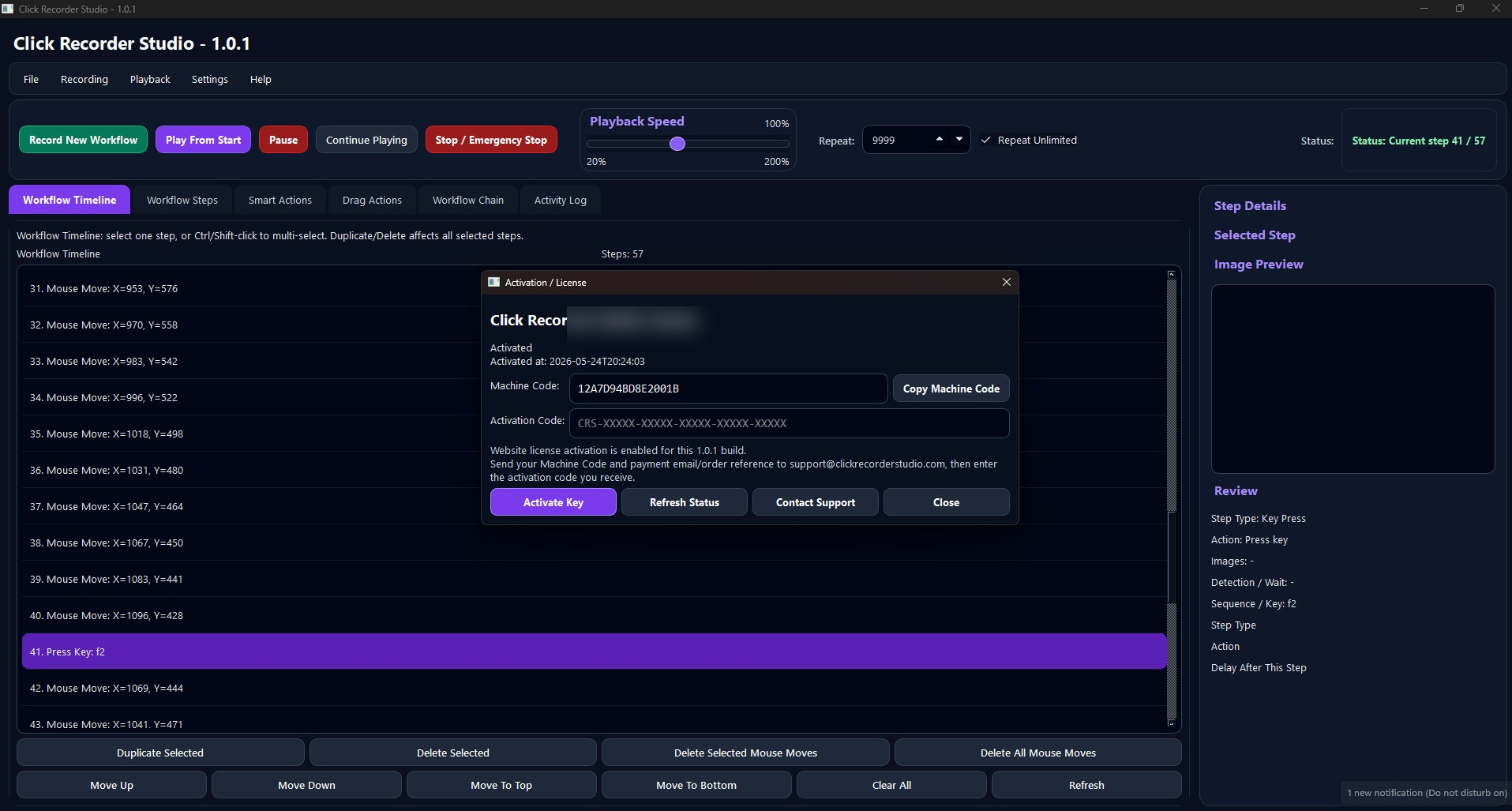Image resolution: width=1512 pixels, height=811 pixels.
Task: Click Continue Playing button
Action: [366, 140]
